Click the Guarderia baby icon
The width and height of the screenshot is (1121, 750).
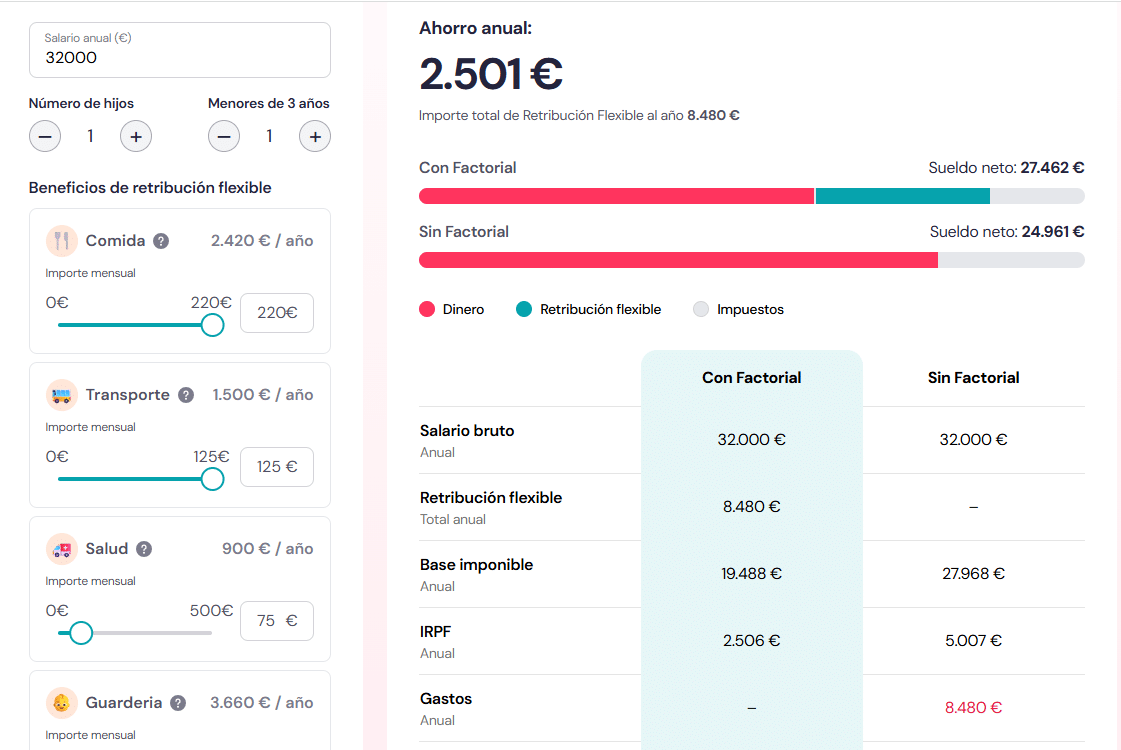pos(61,703)
